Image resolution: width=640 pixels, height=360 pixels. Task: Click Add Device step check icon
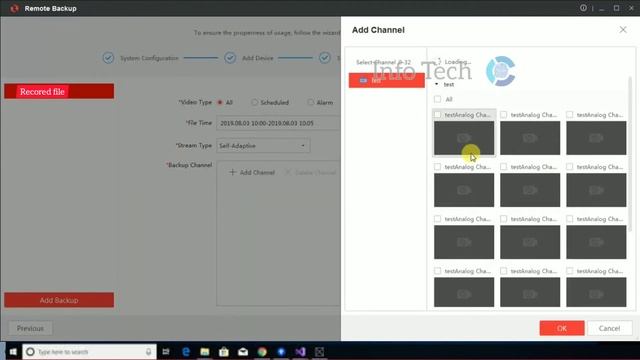pyautogui.click(x=230, y=58)
